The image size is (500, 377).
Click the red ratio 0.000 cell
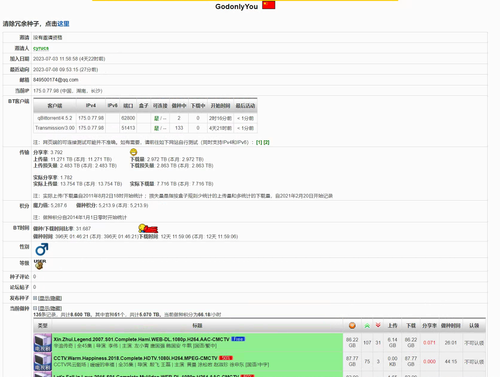pyautogui.click(x=429, y=362)
